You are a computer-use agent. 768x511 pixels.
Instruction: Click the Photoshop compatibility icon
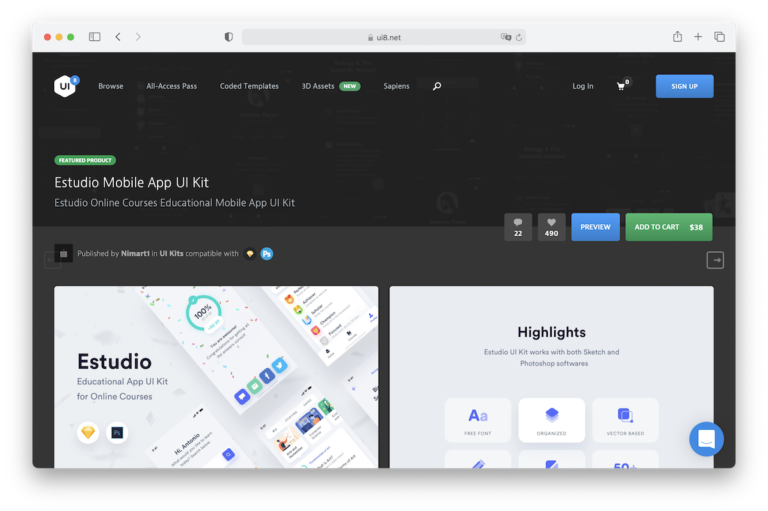point(267,254)
